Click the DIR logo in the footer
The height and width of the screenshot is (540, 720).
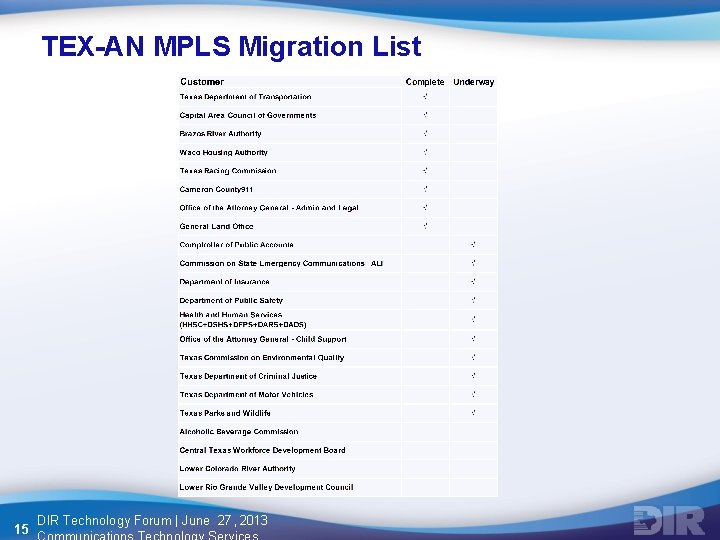pos(669,520)
